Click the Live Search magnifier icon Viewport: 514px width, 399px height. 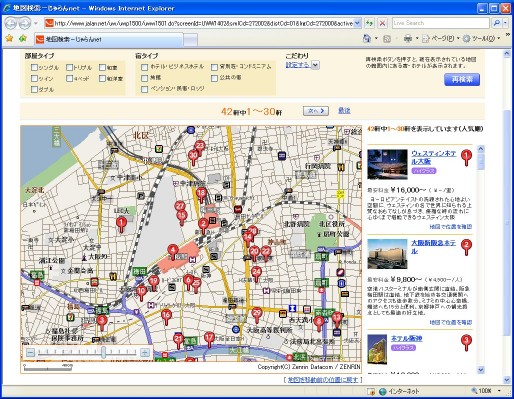tap(497, 23)
